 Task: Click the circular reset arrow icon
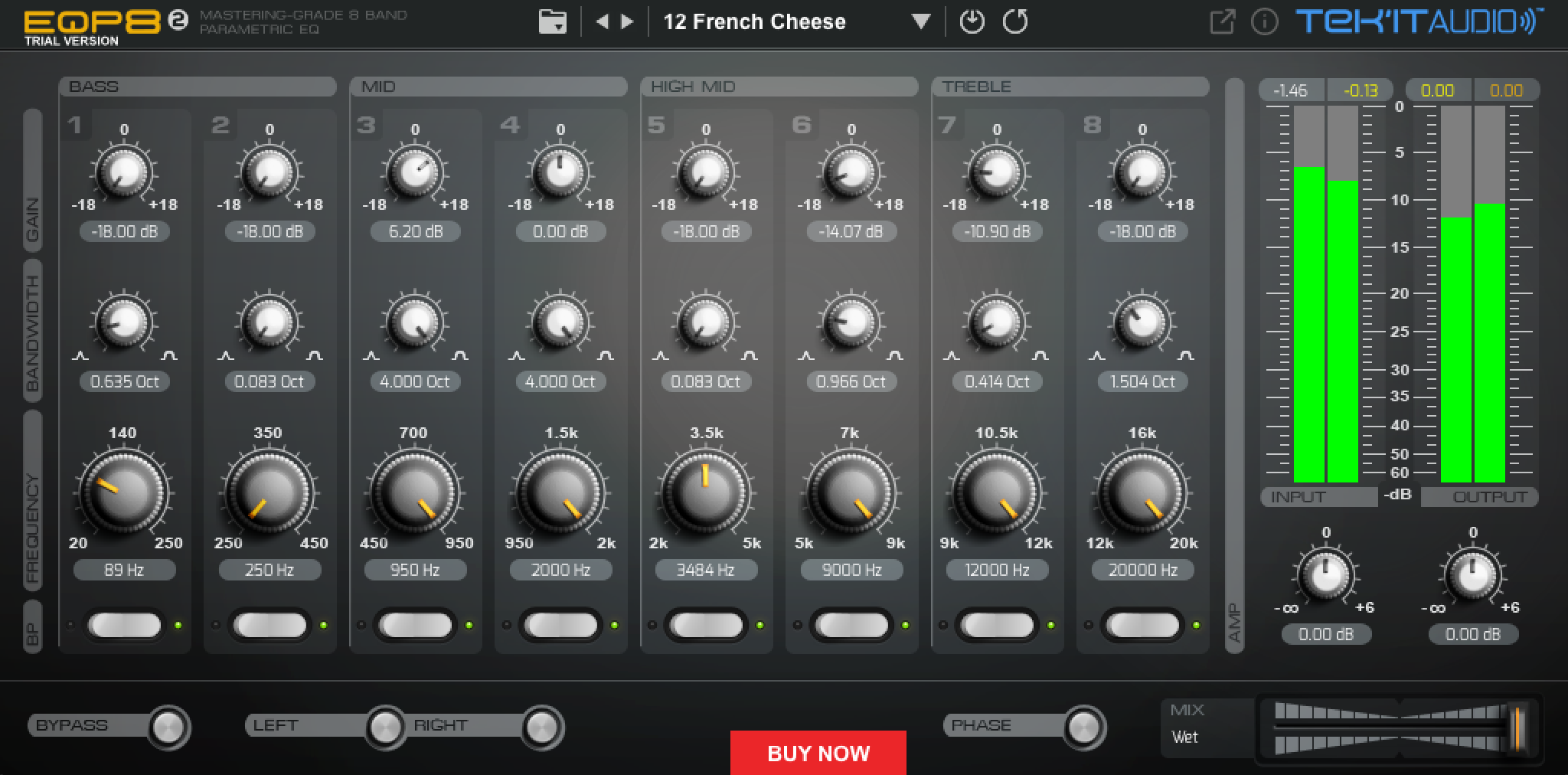coord(1015,21)
